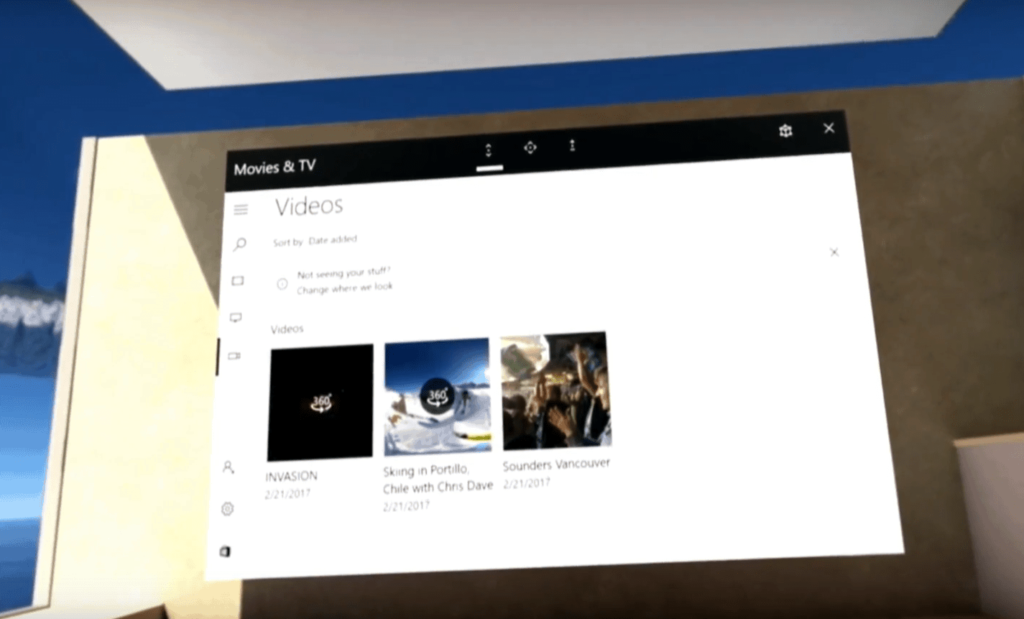Select the Videos section icon in sidebar
Viewport: 1024px width, 619px height.
tap(234, 356)
